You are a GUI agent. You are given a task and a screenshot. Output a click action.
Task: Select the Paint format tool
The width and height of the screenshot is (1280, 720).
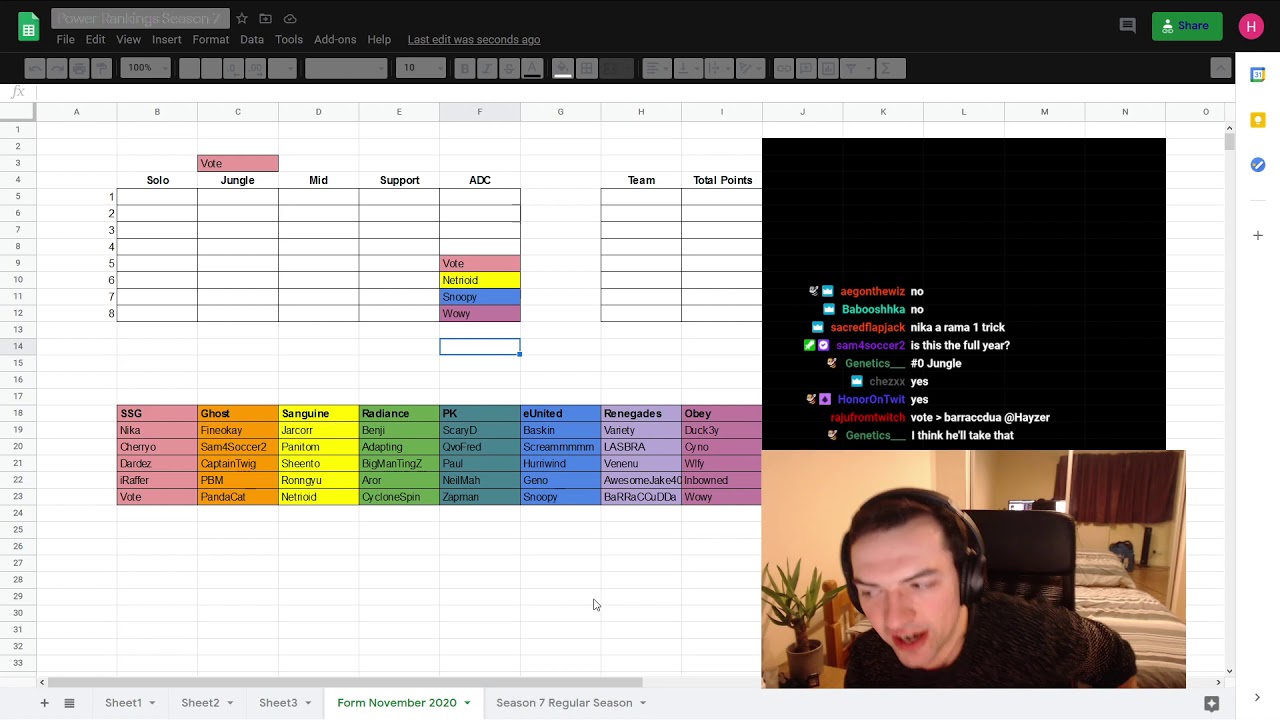click(101, 68)
